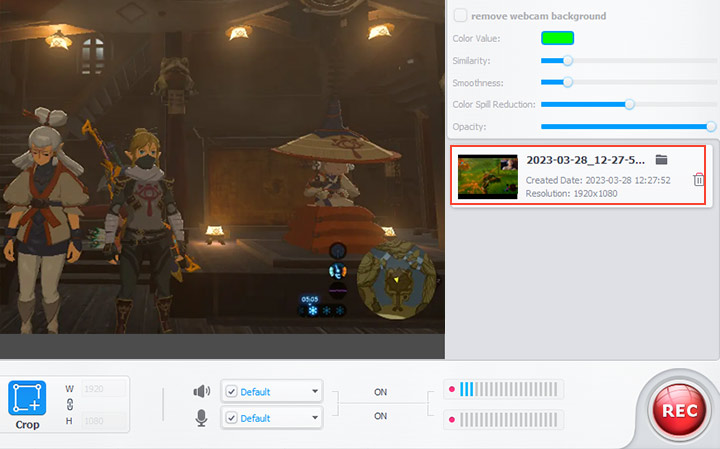Adjust the Color Spill Reduction slider
Screen dimensions: 720x449
pos(630,104)
